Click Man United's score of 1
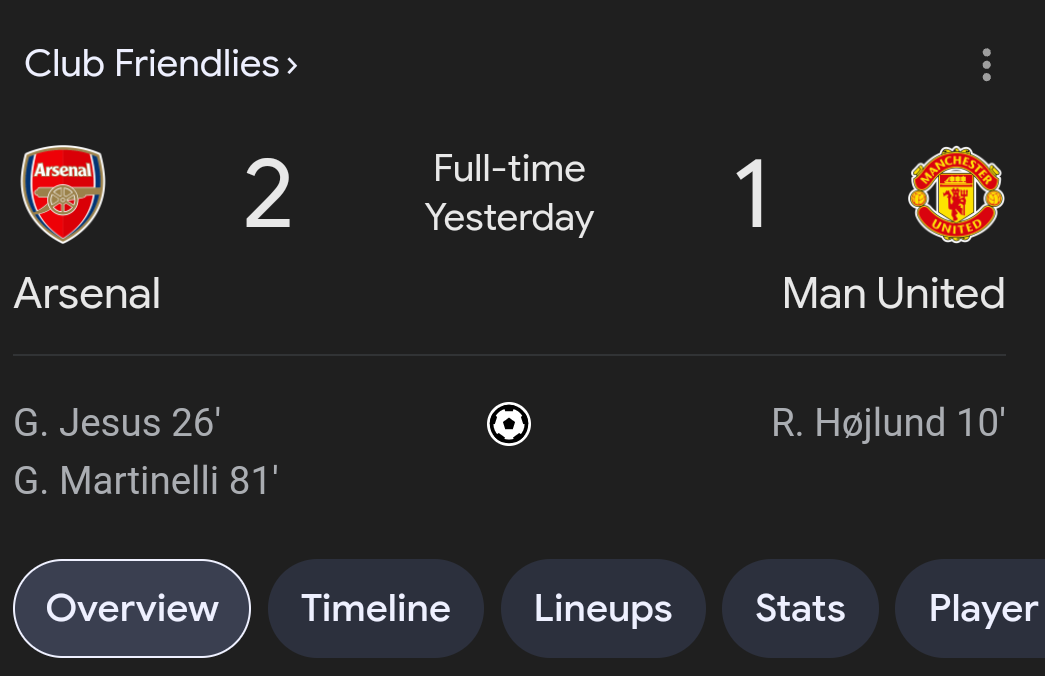The height and width of the screenshot is (676, 1045). pos(752,194)
